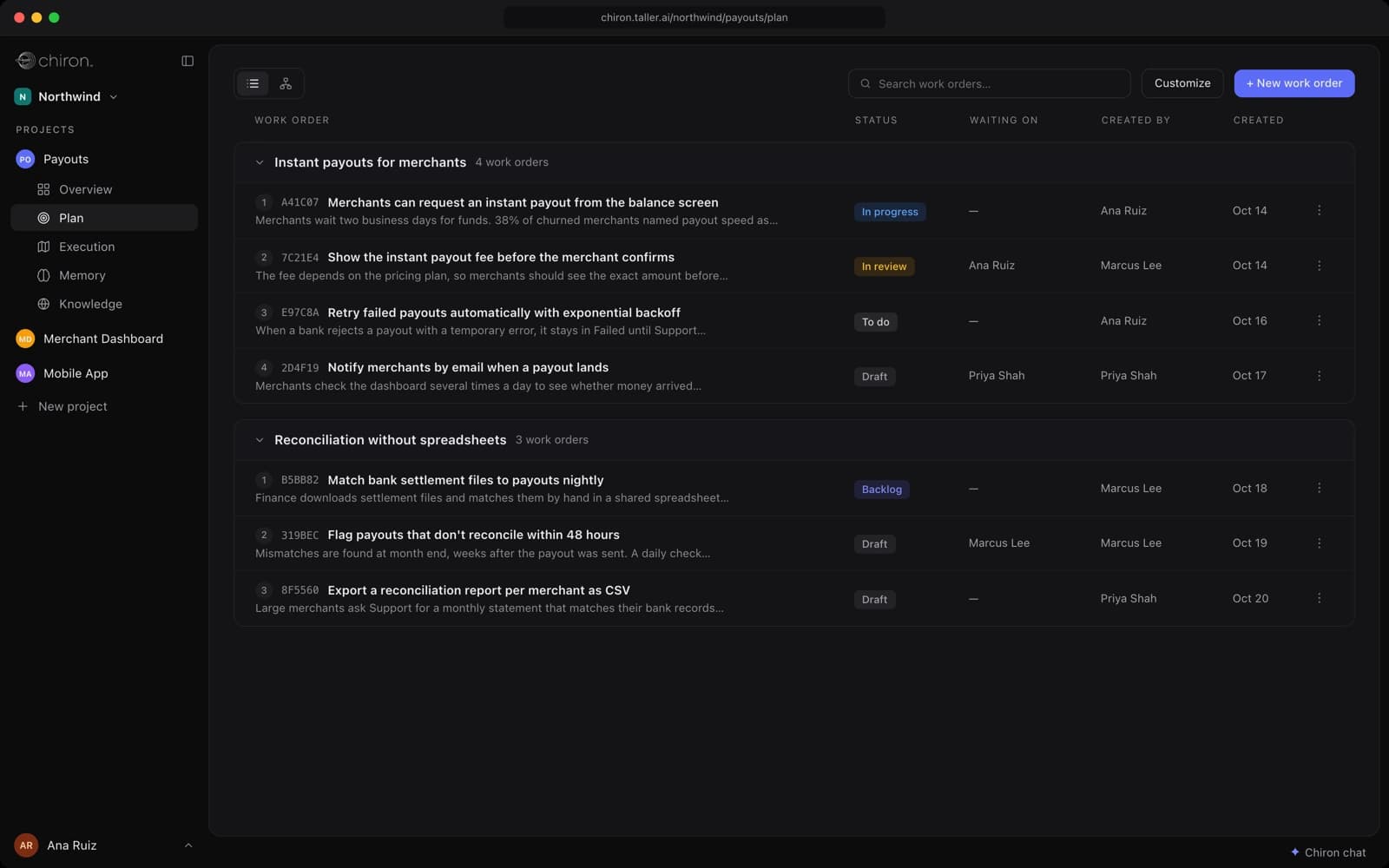Open the Knowledge page
The height and width of the screenshot is (868, 1389).
[104, 304]
